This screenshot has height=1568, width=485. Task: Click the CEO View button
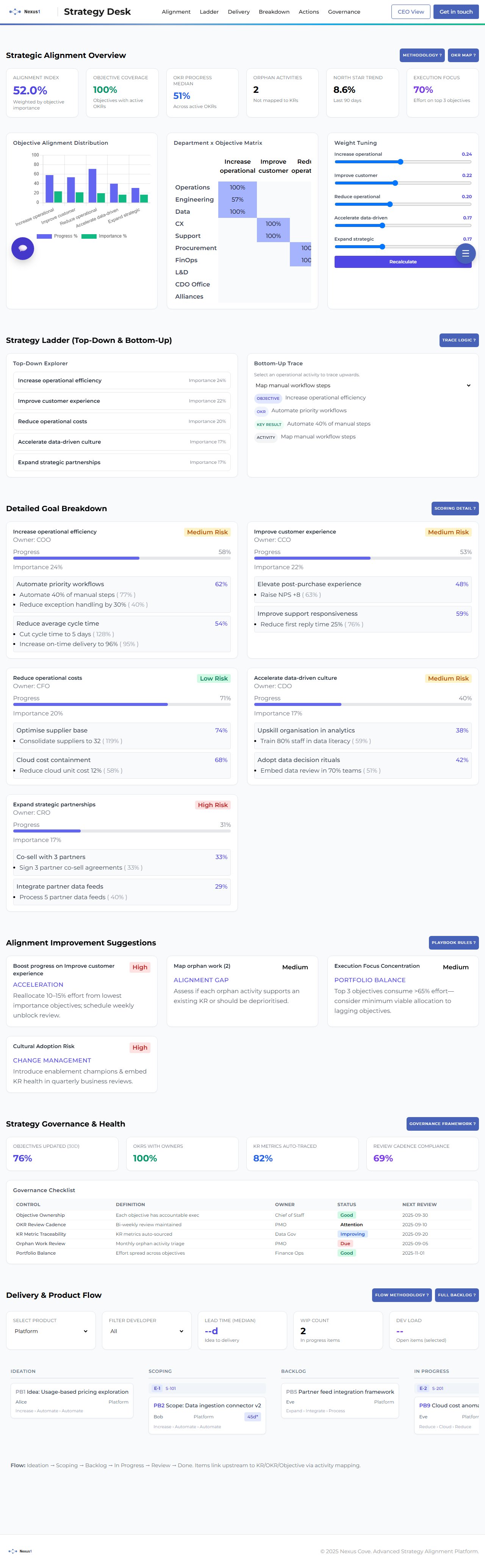tap(410, 12)
